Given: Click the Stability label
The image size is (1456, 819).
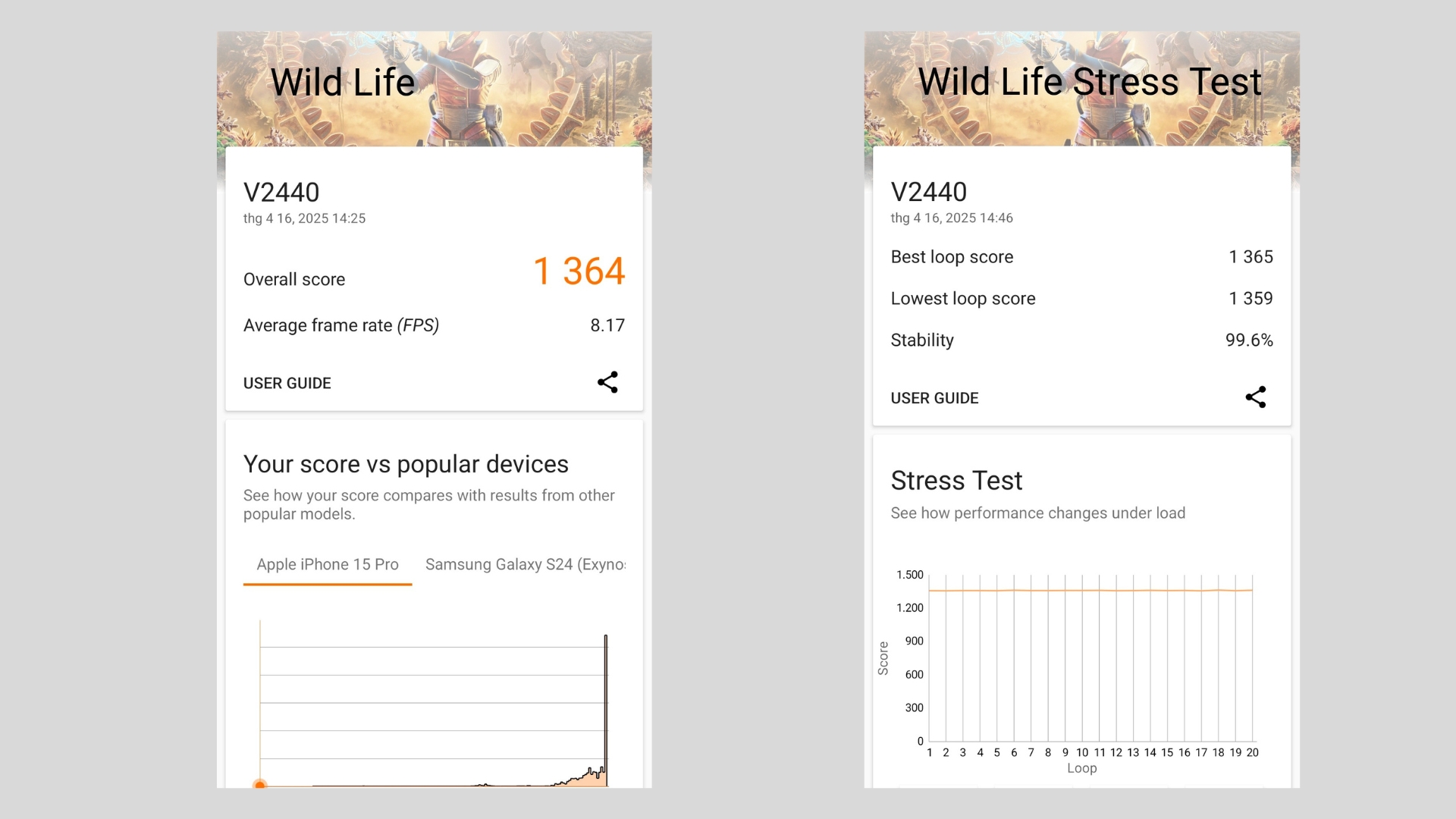Looking at the screenshot, I should (922, 340).
